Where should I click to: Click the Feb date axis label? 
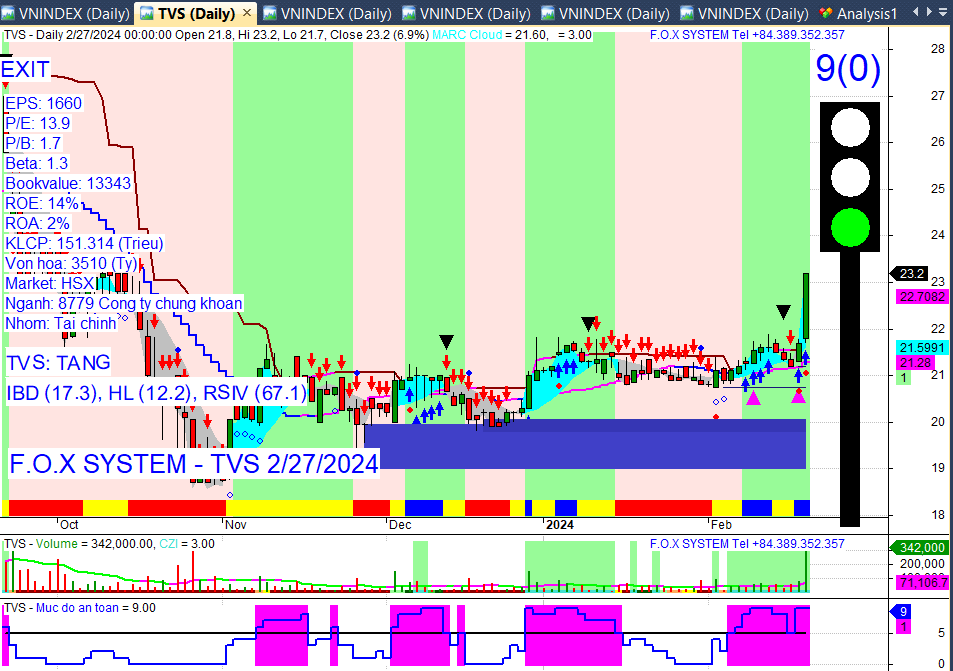click(721, 525)
